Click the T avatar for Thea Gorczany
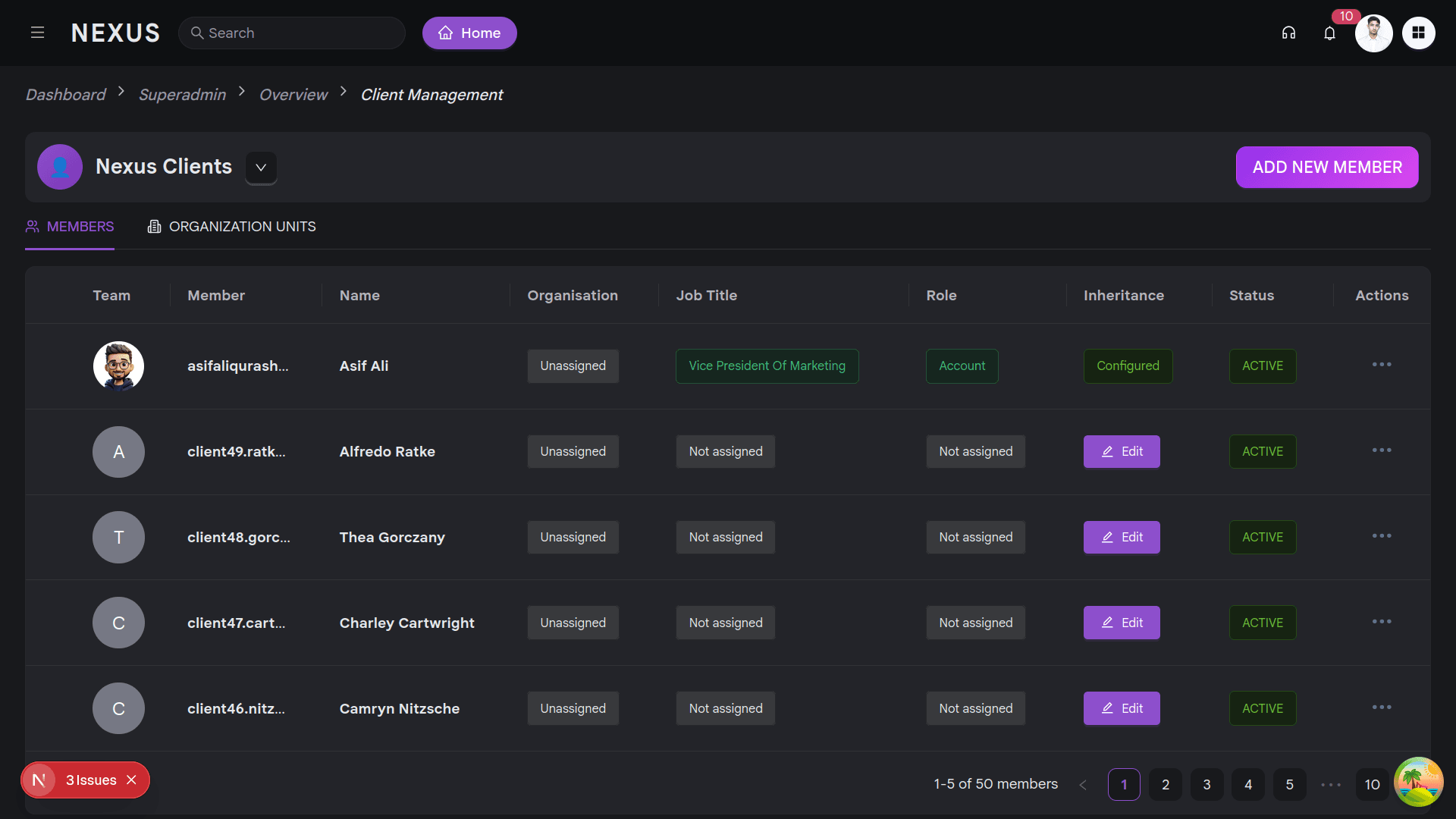This screenshot has height=819, width=1456. click(118, 538)
